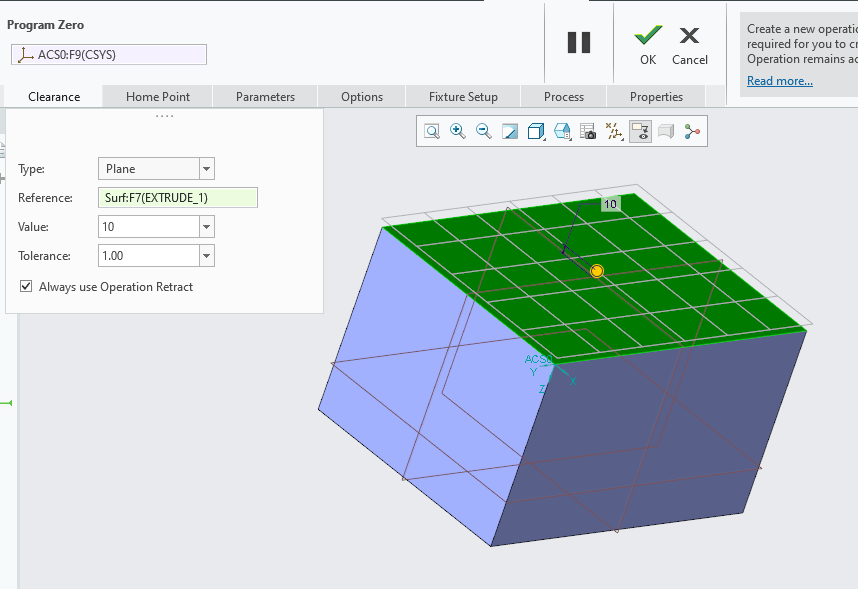The width and height of the screenshot is (858, 589).
Task: Switch to the Clearance tab
Action: coord(54,97)
